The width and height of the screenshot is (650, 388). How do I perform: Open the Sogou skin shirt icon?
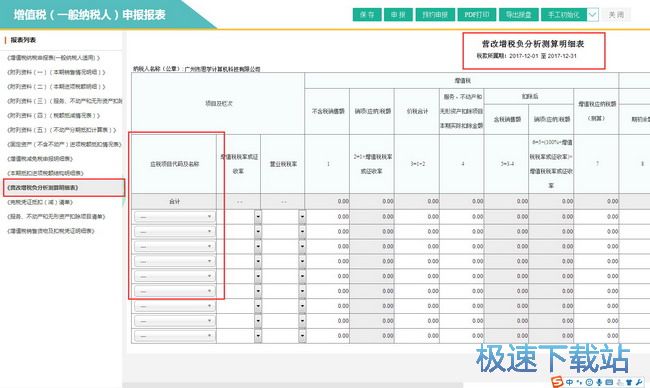(629, 382)
